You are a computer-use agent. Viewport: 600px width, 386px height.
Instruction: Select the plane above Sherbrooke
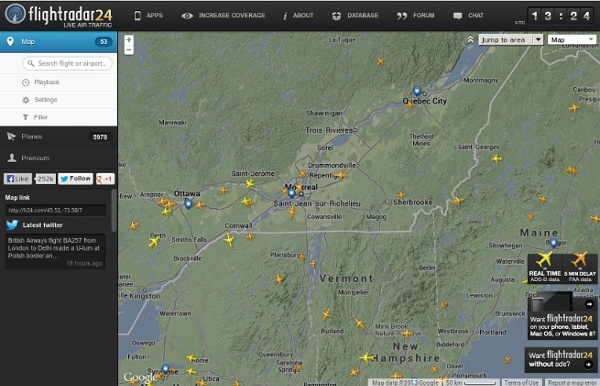click(x=401, y=195)
